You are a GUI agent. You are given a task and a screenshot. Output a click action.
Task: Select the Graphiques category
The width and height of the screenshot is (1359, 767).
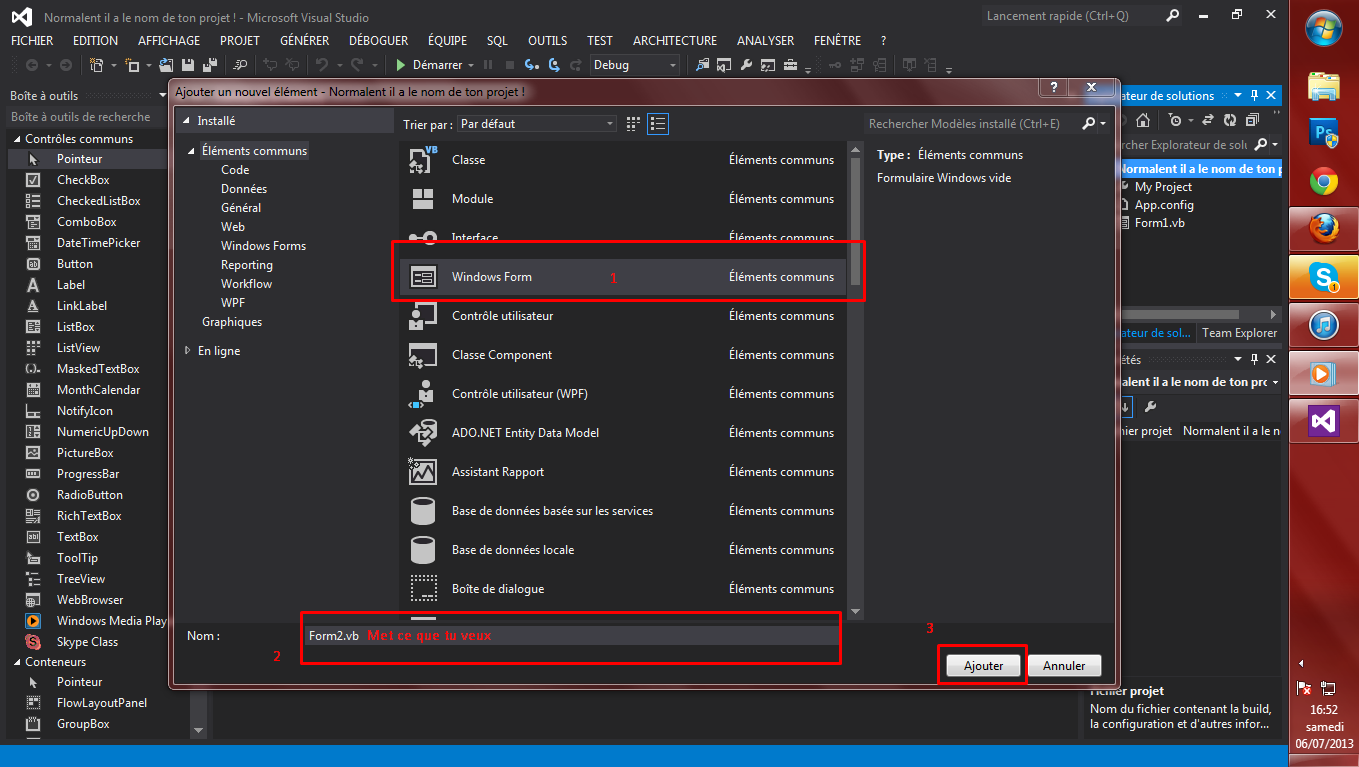(232, 322)
